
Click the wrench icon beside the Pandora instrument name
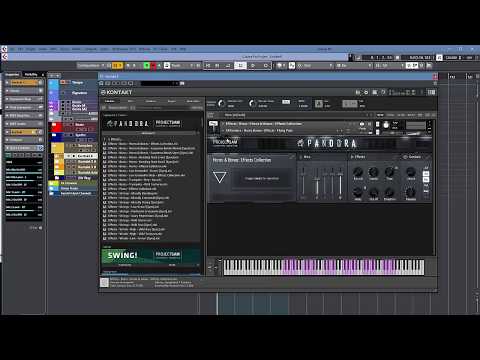pyautogui.click(x=213, y=127)
